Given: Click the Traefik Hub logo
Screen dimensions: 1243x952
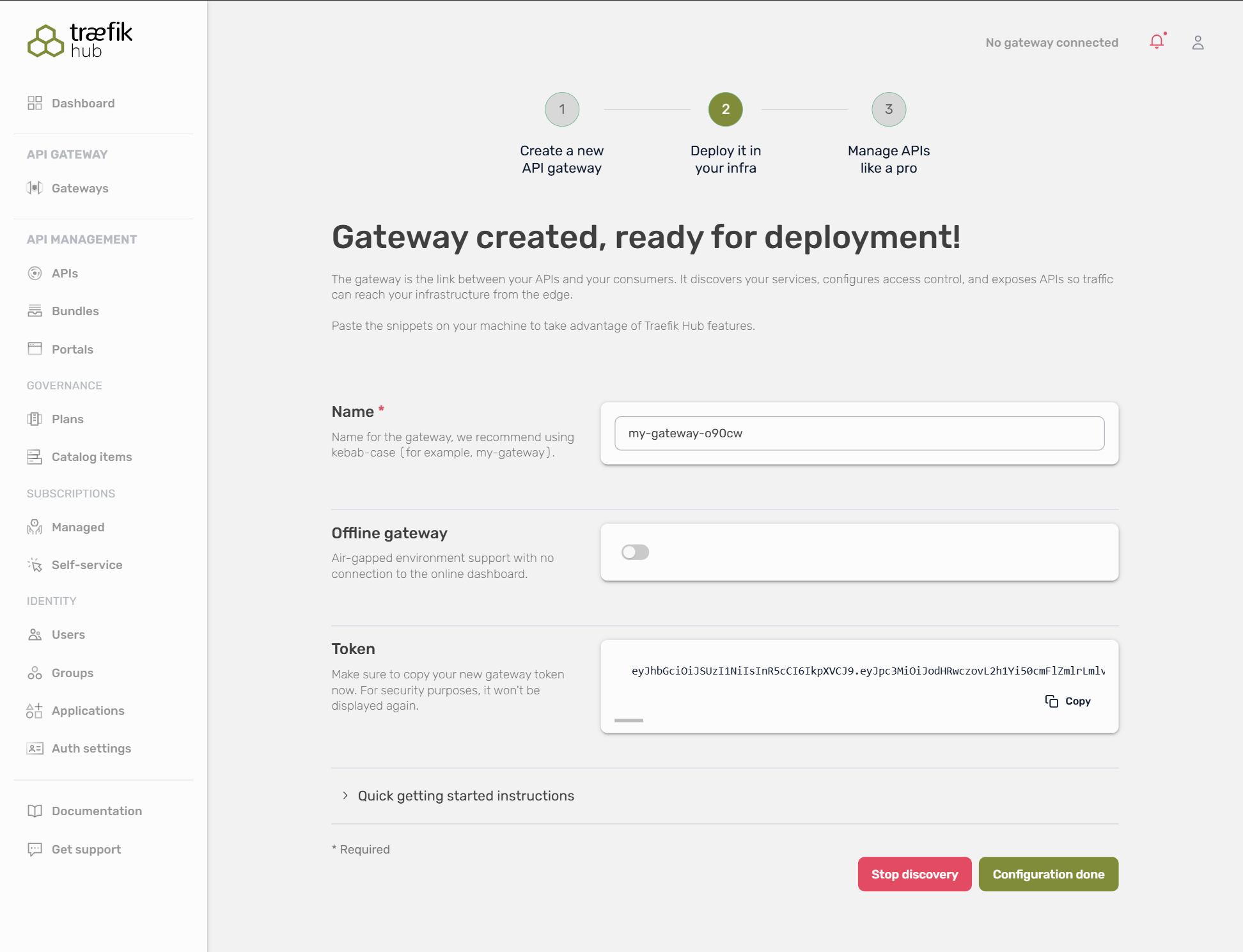Looking at the screenshot, I should pos(80,40).
